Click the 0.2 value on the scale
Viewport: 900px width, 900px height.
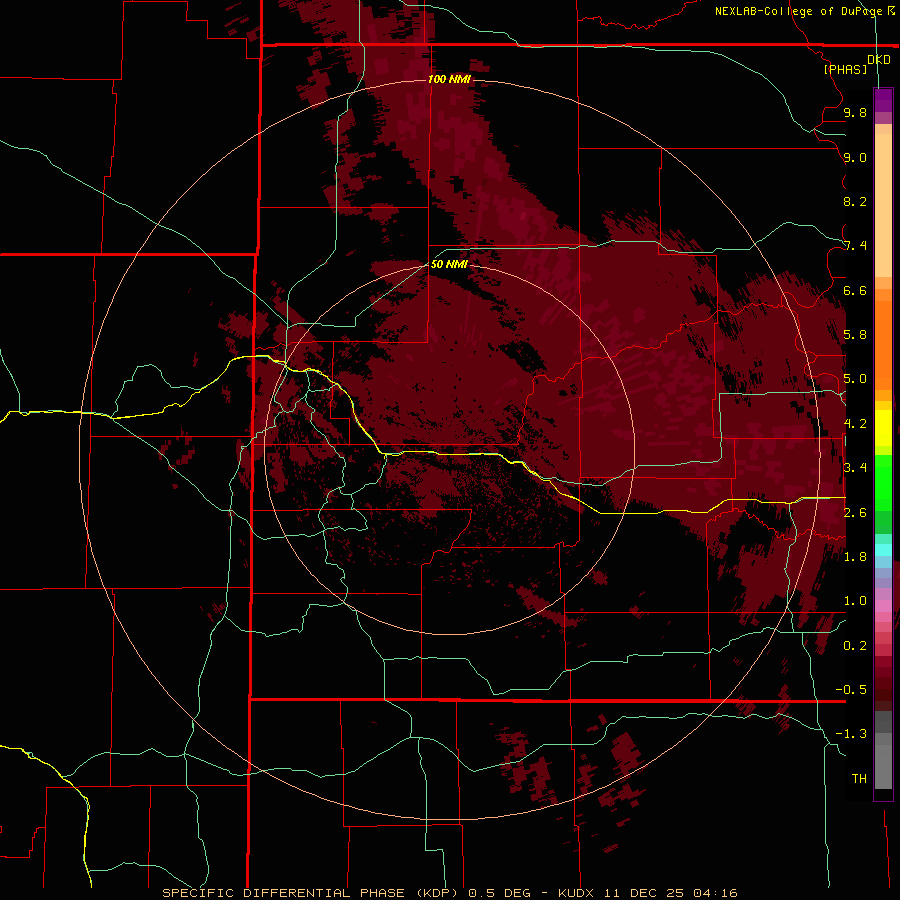tap(855, 646)
